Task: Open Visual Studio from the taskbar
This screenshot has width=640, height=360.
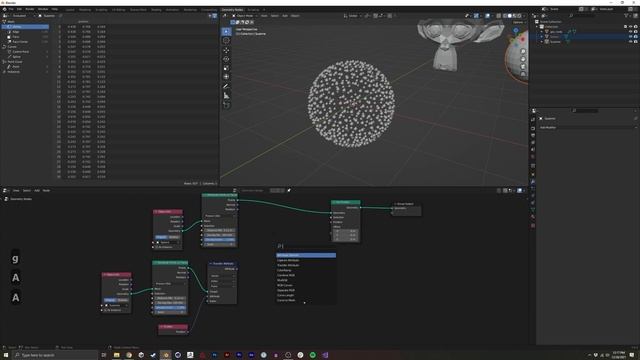Action: click(325, 355)
